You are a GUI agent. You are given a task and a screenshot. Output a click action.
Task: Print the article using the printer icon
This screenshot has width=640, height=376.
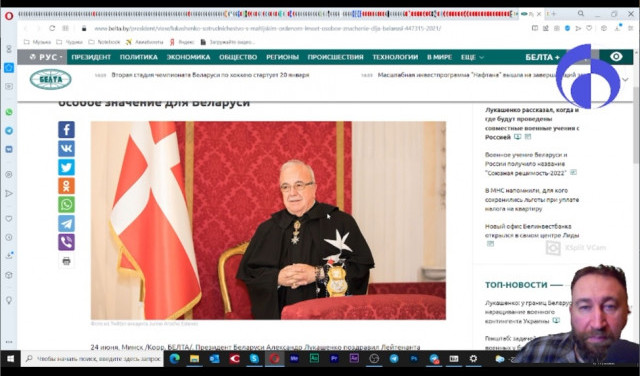[66, 261]
